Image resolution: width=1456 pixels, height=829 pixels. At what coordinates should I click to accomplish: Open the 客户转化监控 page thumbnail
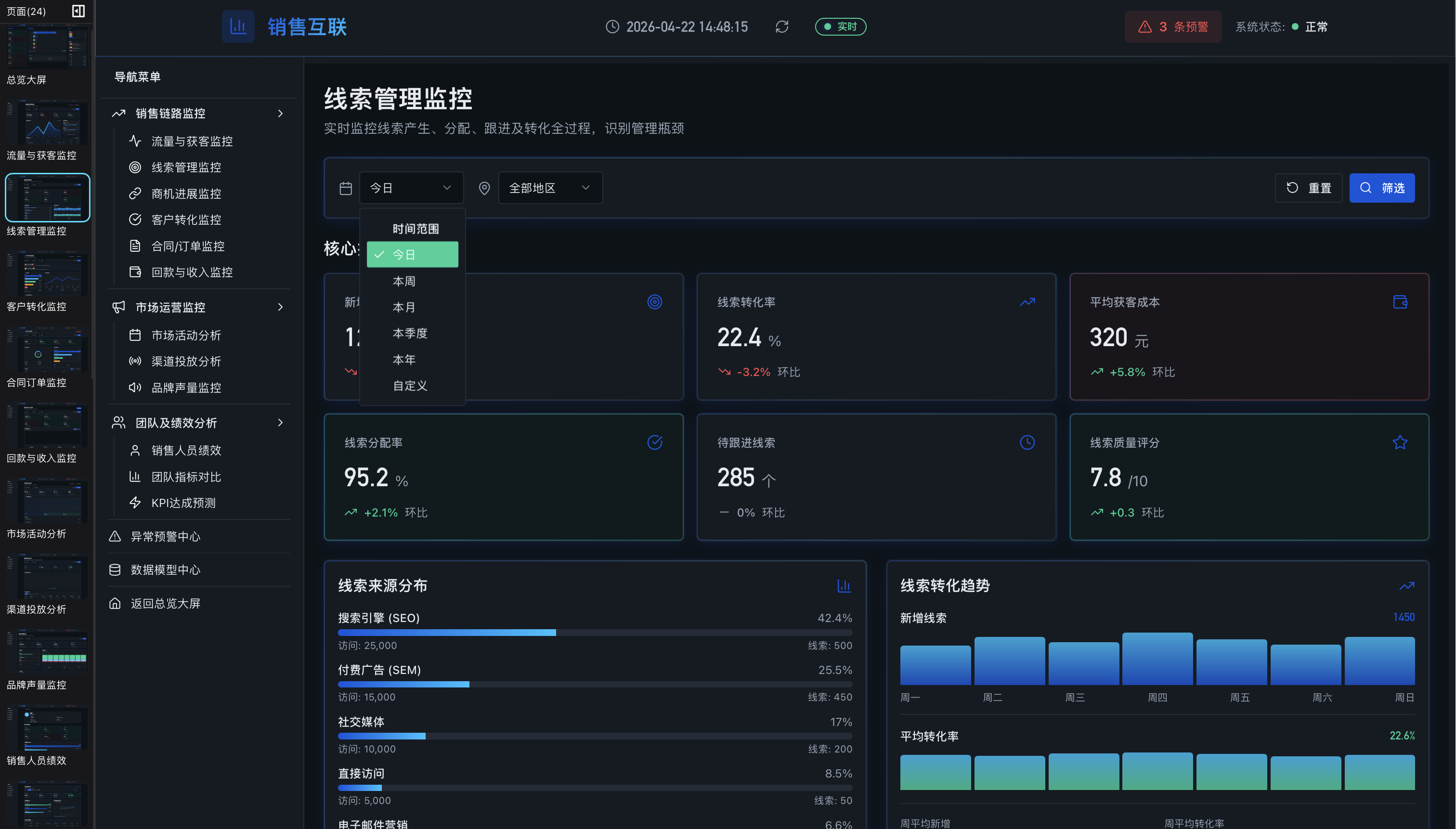47,274
